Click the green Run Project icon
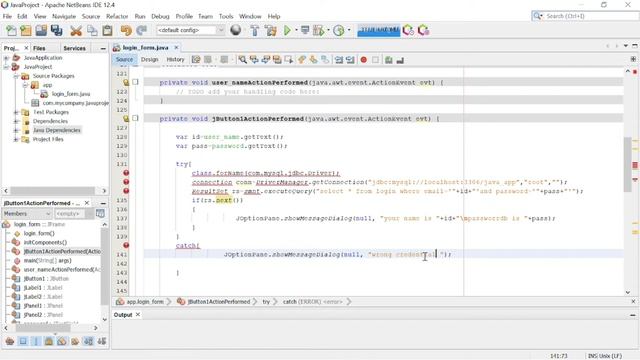Viewport: 640px width, 360px height. 287,31
